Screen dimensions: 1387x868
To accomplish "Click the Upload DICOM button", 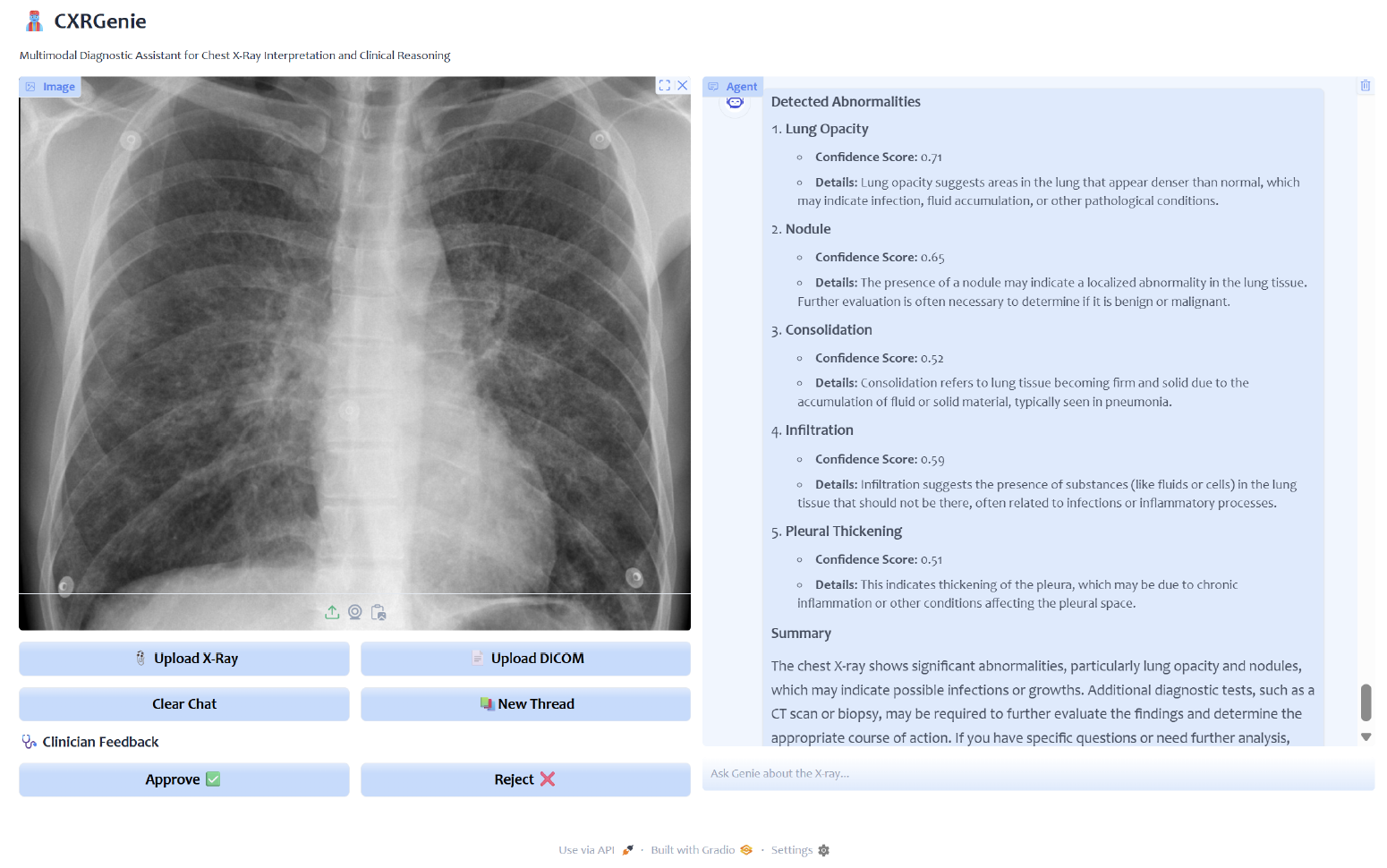I will 525,659.
